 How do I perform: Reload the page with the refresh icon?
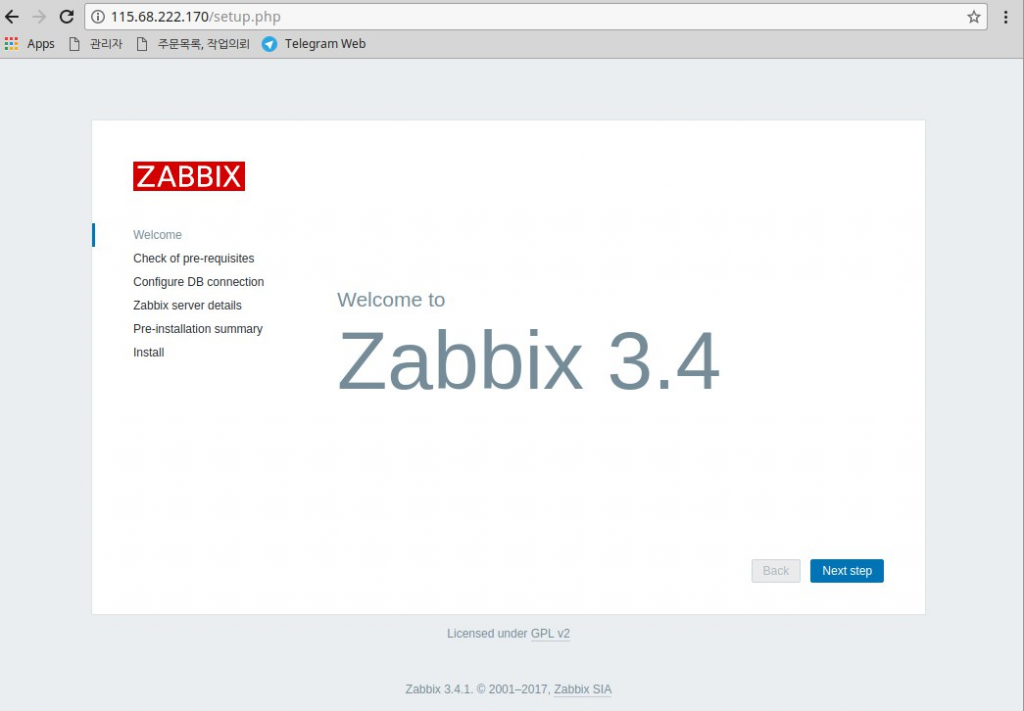[65, 16]
